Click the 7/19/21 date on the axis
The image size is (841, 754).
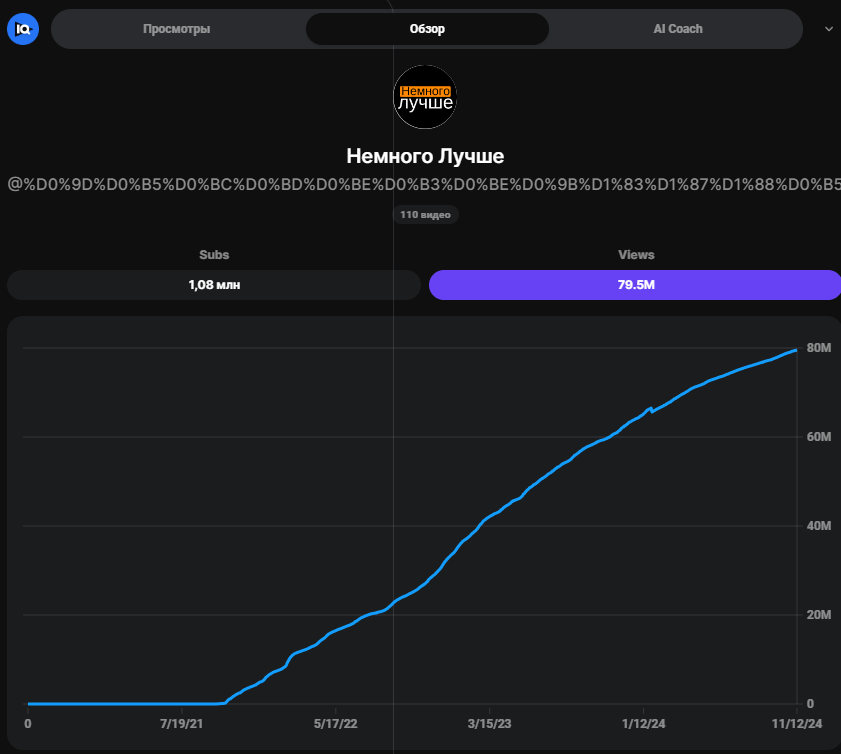(181, 723)
